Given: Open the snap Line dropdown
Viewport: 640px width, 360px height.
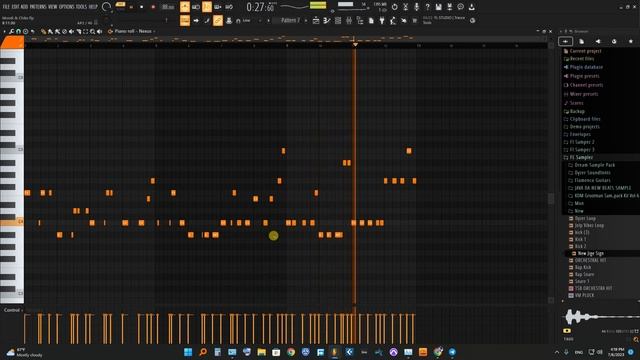Looking at the screenshot, I should tap(248, 20).
